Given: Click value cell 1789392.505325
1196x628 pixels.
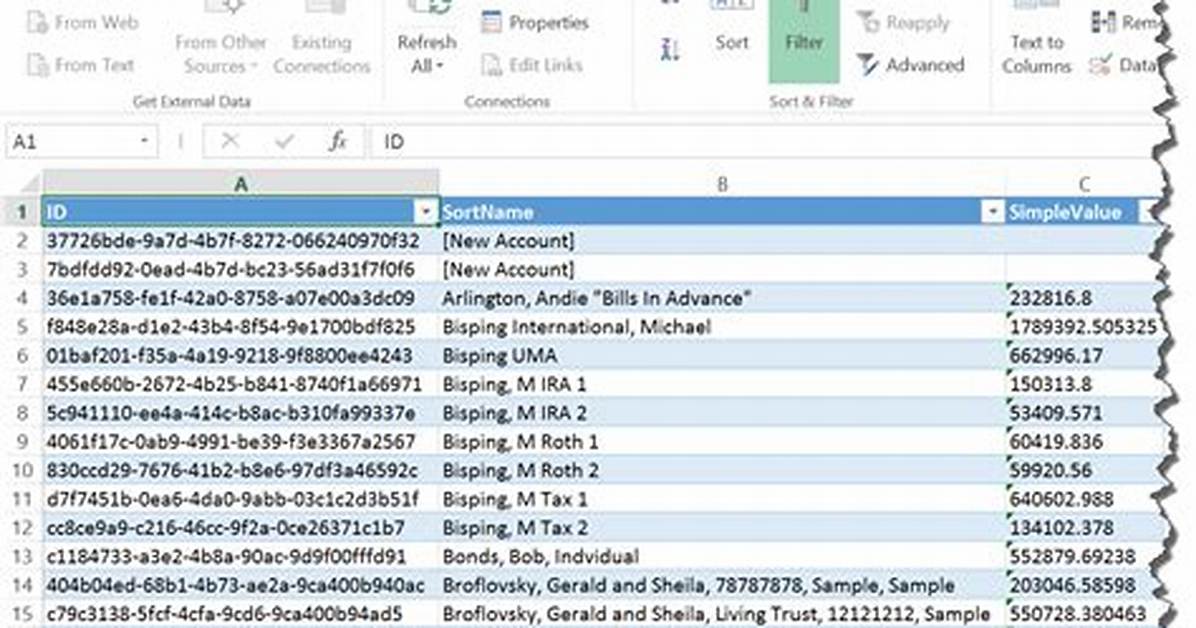Looking at the screenshot, I should point(1083,327).
